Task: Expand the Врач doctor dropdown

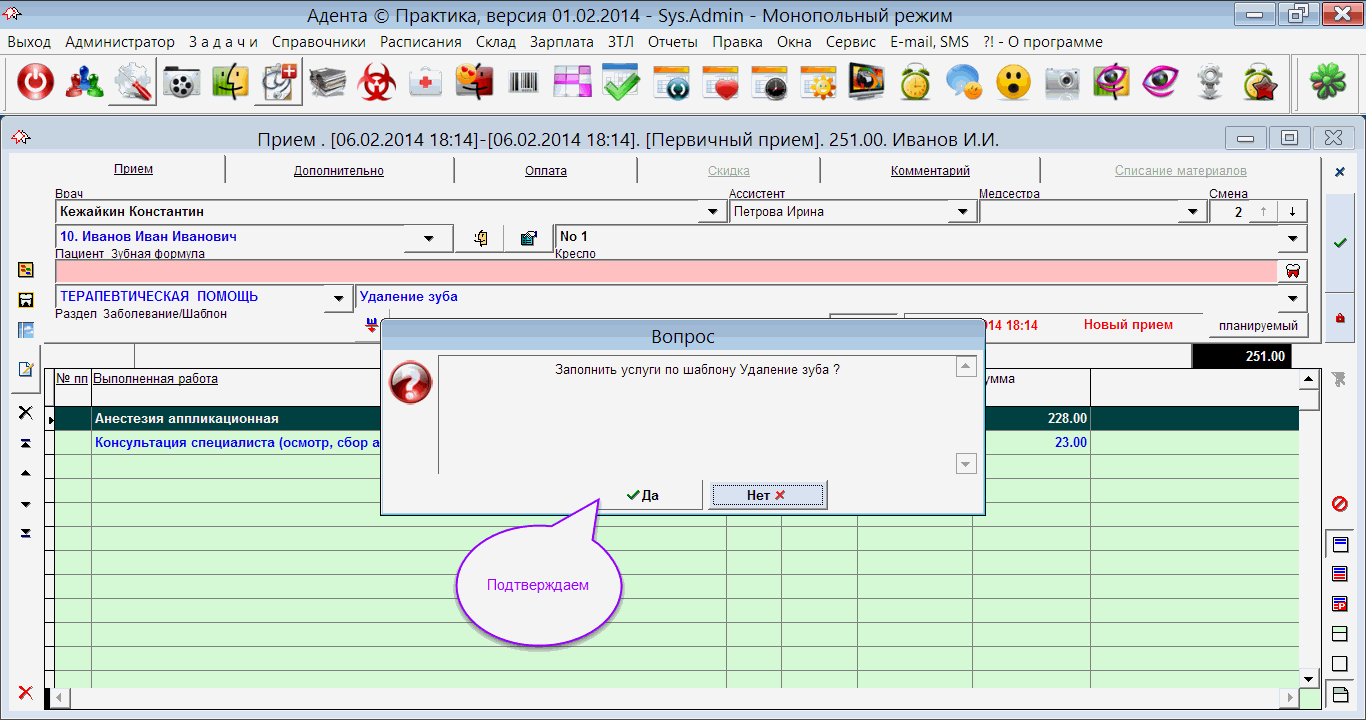Action: click(712, 212)
